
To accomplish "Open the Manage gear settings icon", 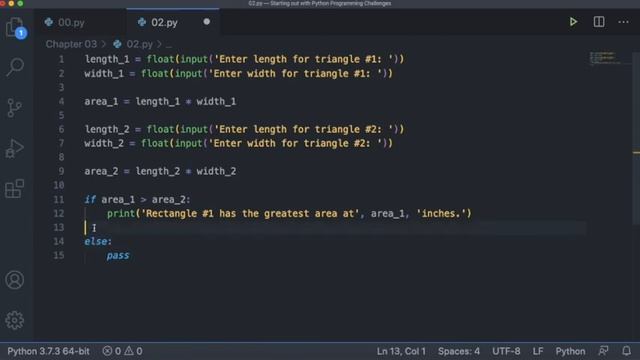I will tap(15, 320).
